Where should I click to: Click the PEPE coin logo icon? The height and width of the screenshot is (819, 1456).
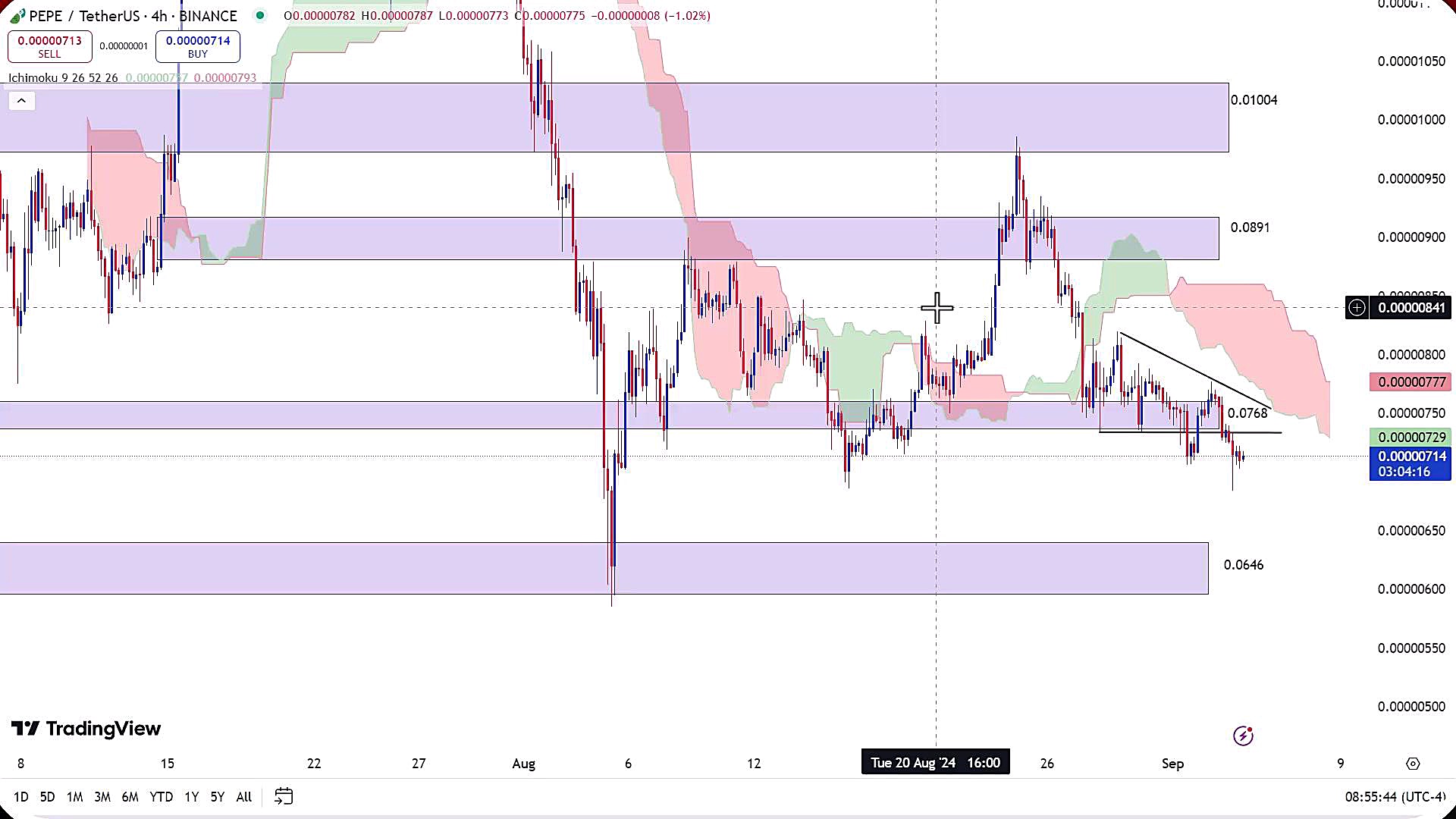point(17,16)
